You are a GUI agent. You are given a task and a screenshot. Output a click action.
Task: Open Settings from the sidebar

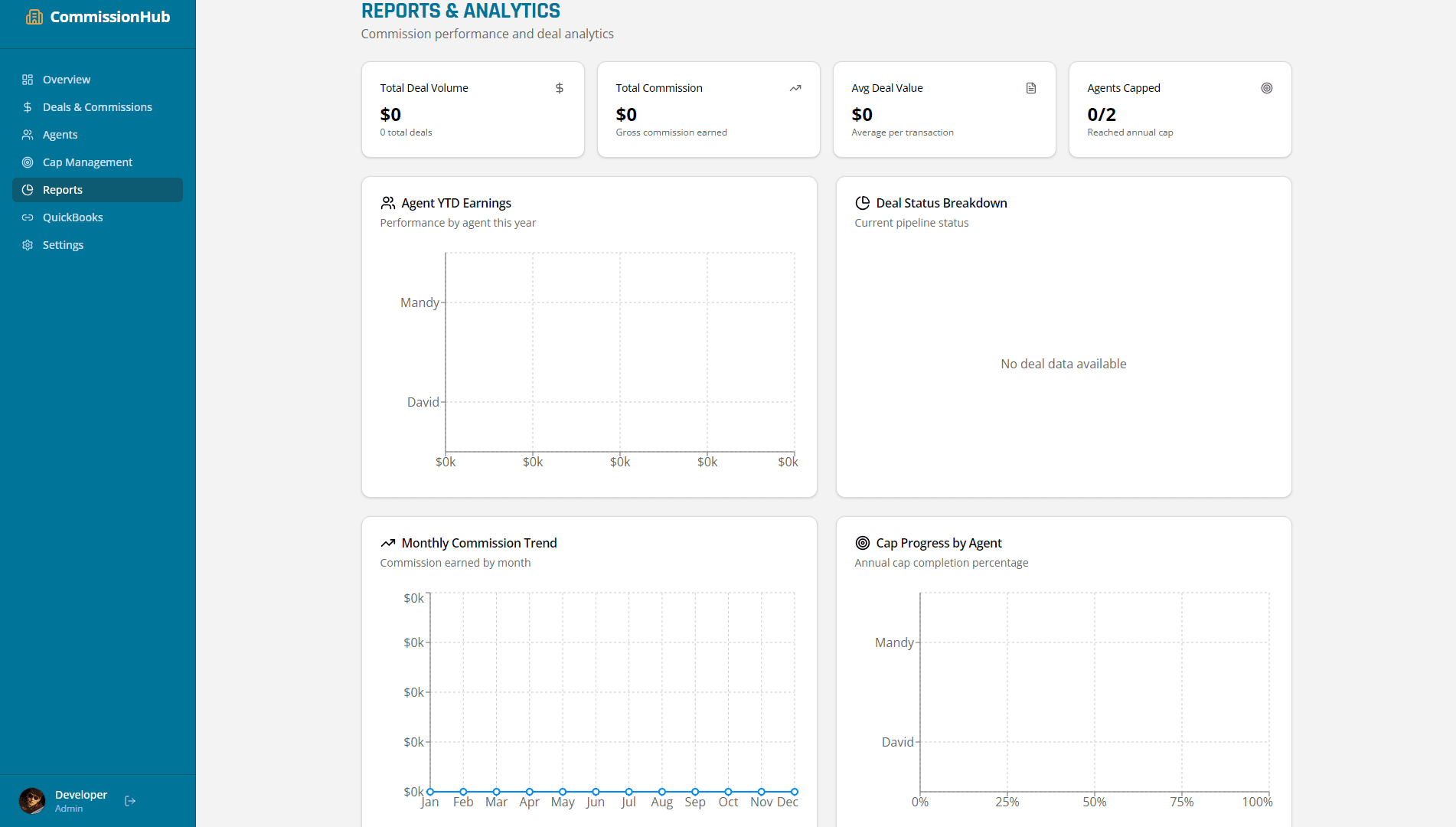[x=97, y=245]
